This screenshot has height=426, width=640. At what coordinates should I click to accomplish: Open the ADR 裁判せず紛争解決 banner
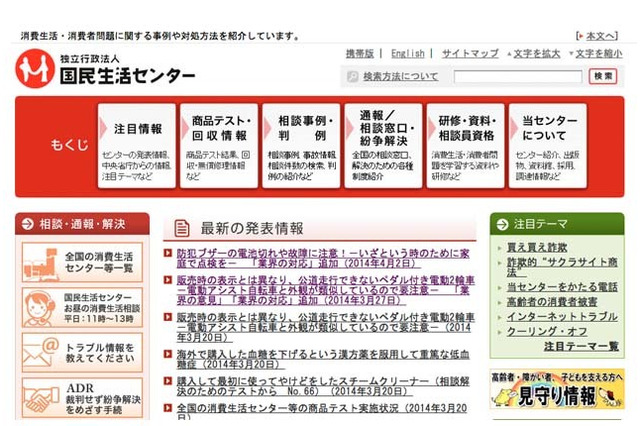tap(82, 398)
